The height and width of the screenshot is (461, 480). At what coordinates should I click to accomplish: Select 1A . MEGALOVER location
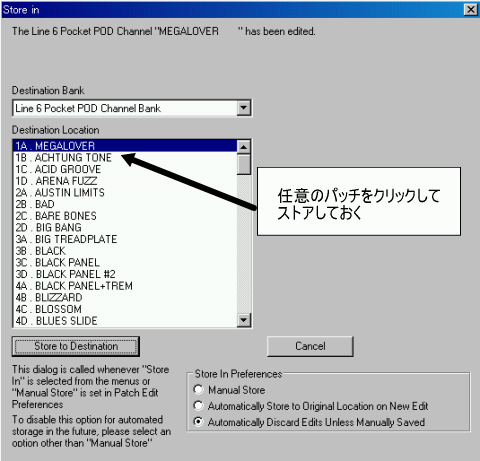[125, 146]
